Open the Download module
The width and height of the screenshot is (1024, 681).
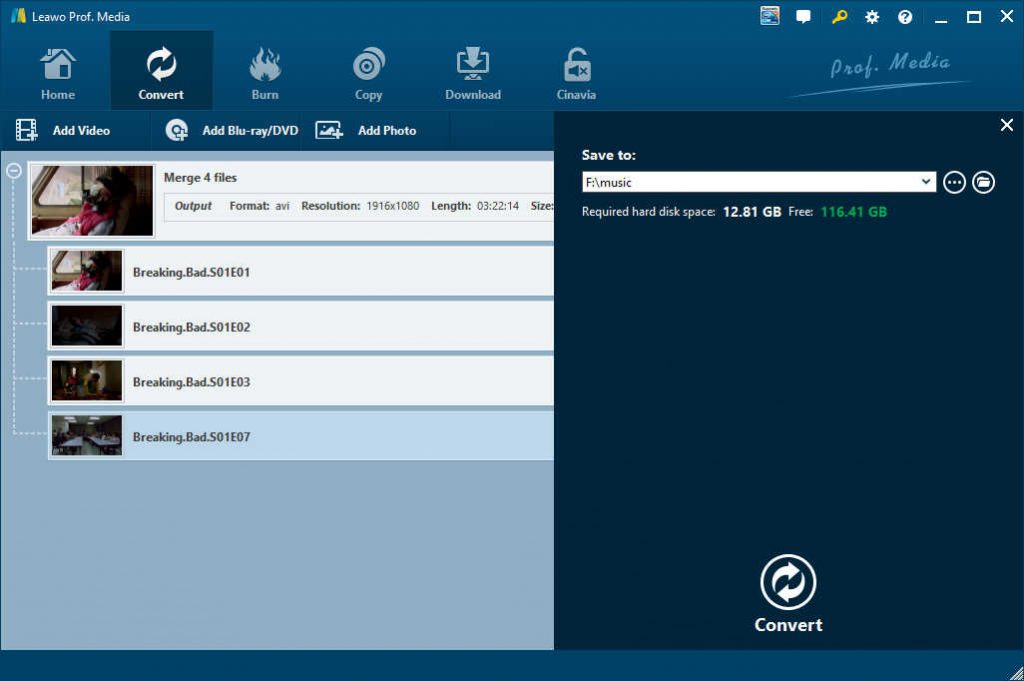473,74
